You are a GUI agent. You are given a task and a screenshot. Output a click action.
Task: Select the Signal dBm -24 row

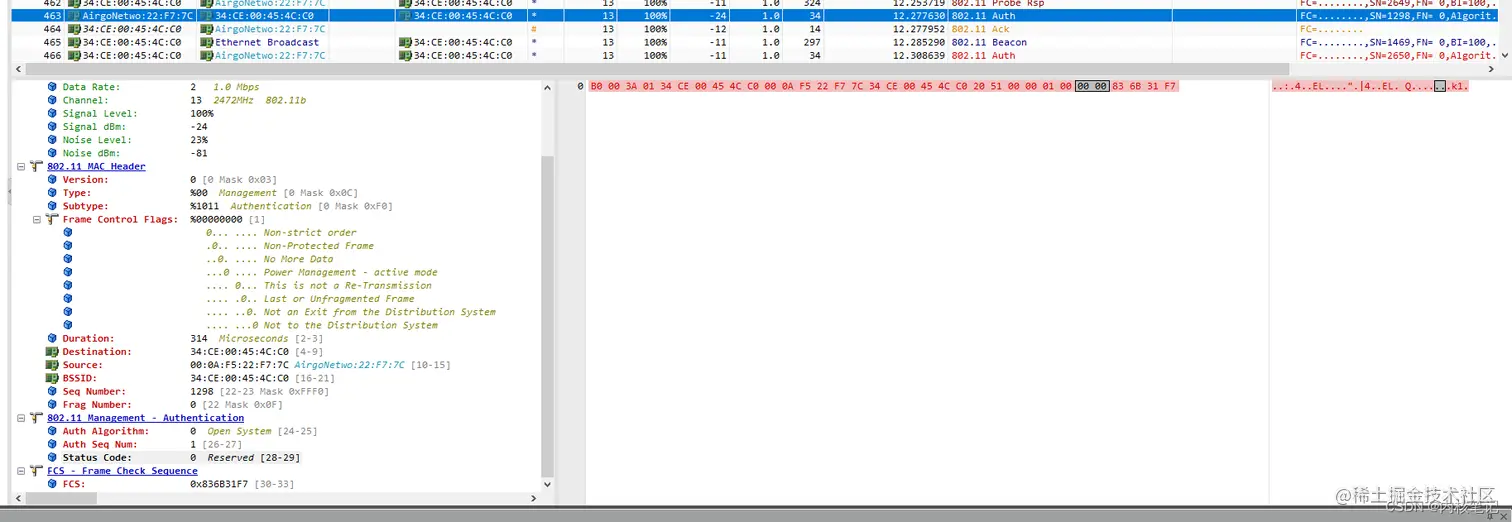(x=127, y=127)
